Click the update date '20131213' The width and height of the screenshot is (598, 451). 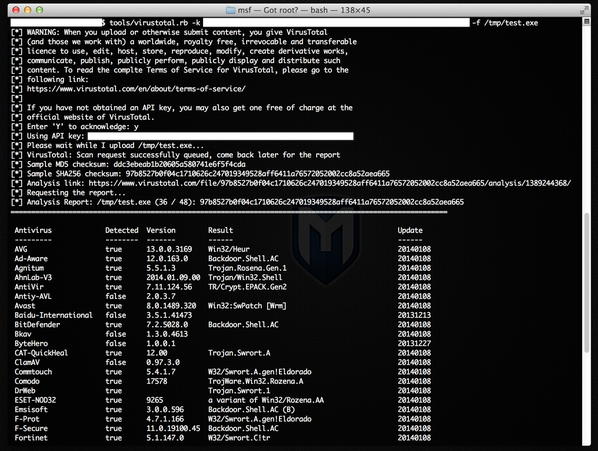click(x=414, y=315)
